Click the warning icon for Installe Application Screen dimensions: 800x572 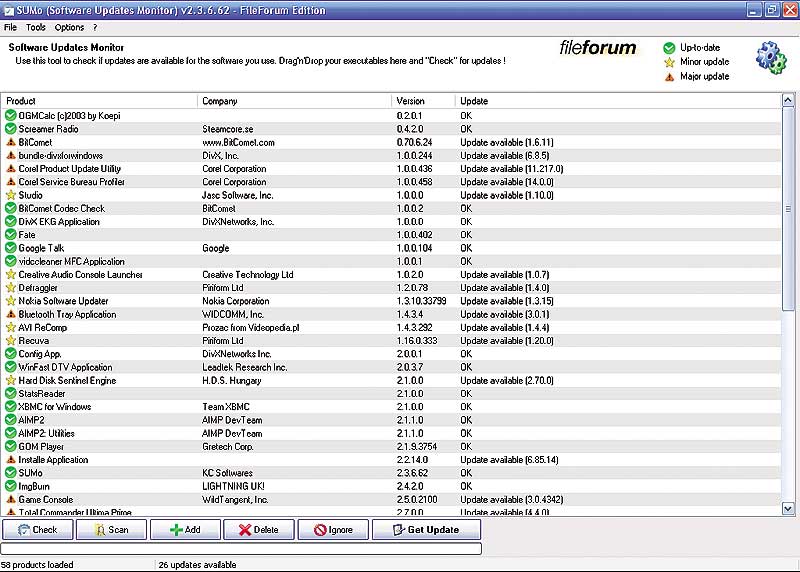pos(11,460)
